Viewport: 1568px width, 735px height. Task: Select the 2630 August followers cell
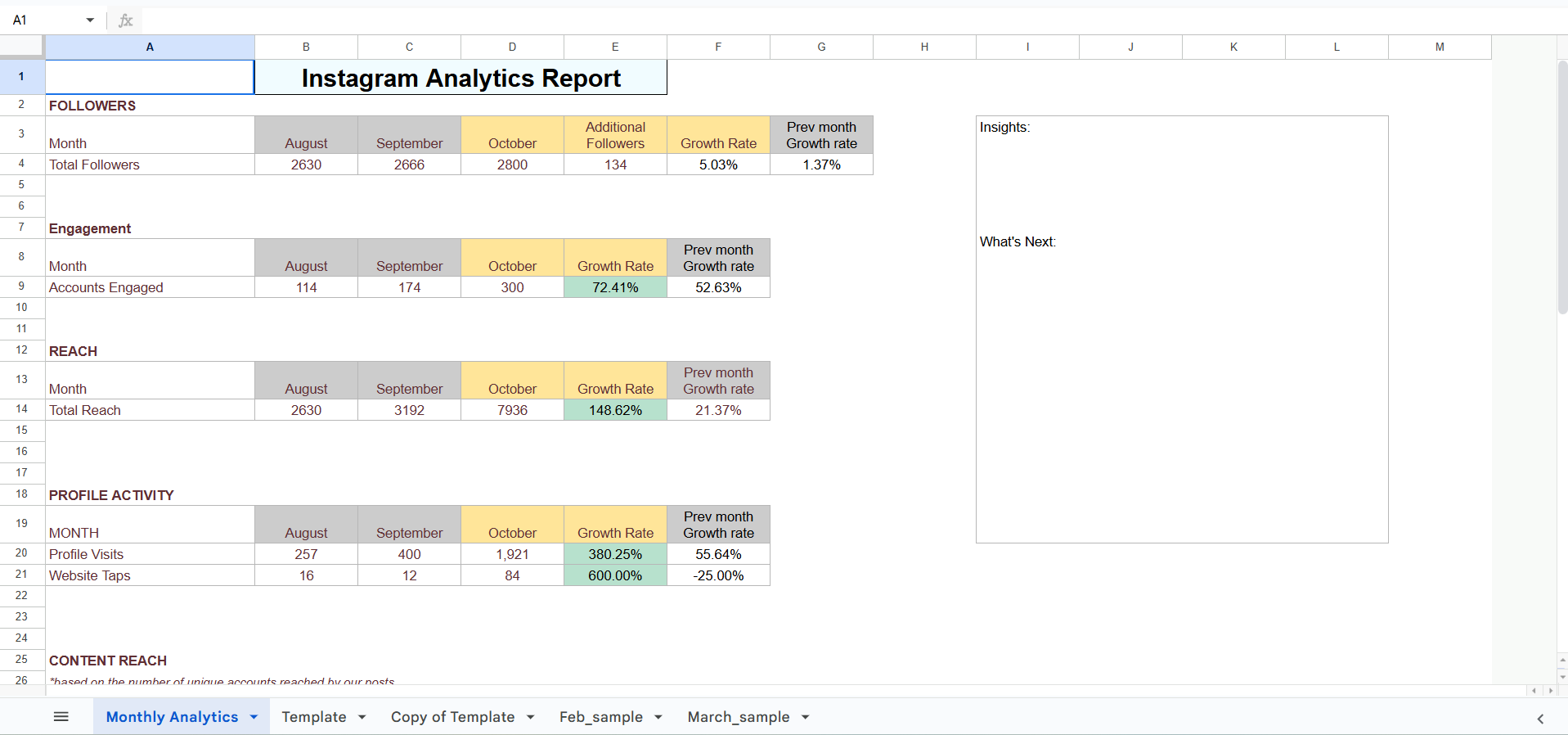(306, 165)
